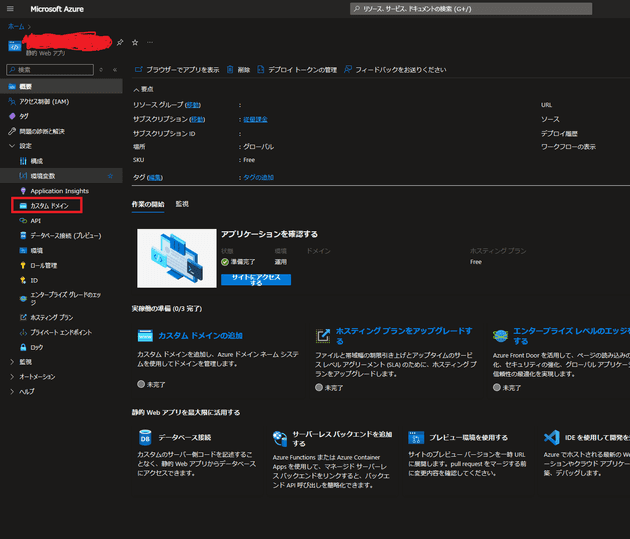This screenshot has height=539, width=630.
Task: Open ロール管理 in the sidebar
Action: click(44, 265)
